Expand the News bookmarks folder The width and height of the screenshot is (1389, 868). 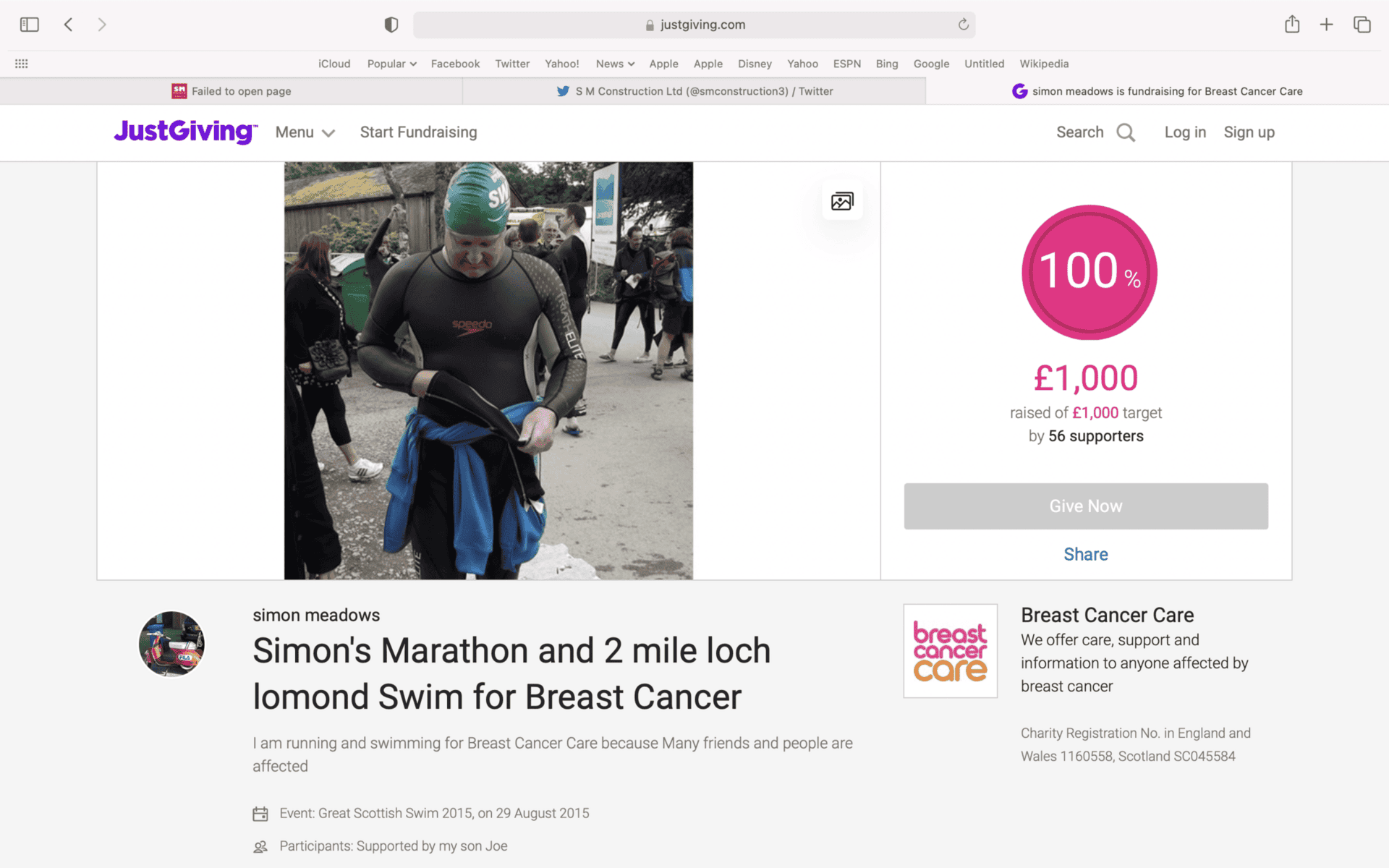614,64
